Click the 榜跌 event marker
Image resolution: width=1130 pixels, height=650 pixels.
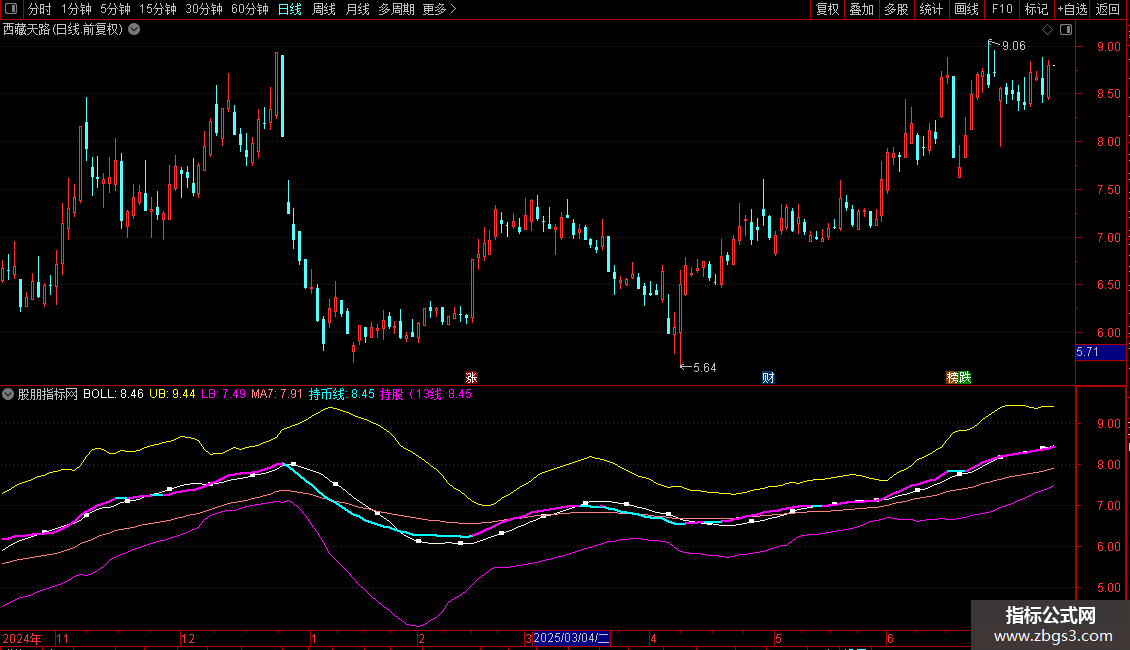pos(958,378)
